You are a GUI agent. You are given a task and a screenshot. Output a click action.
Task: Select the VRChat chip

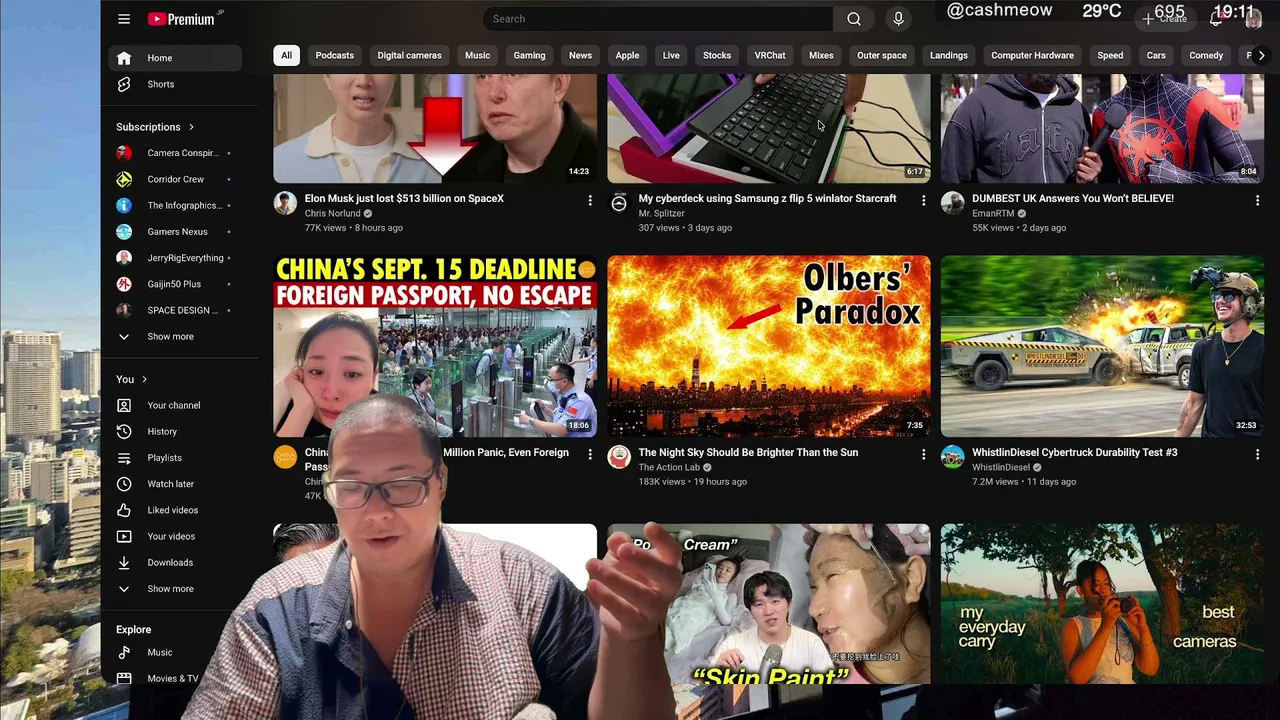(769, 56)
